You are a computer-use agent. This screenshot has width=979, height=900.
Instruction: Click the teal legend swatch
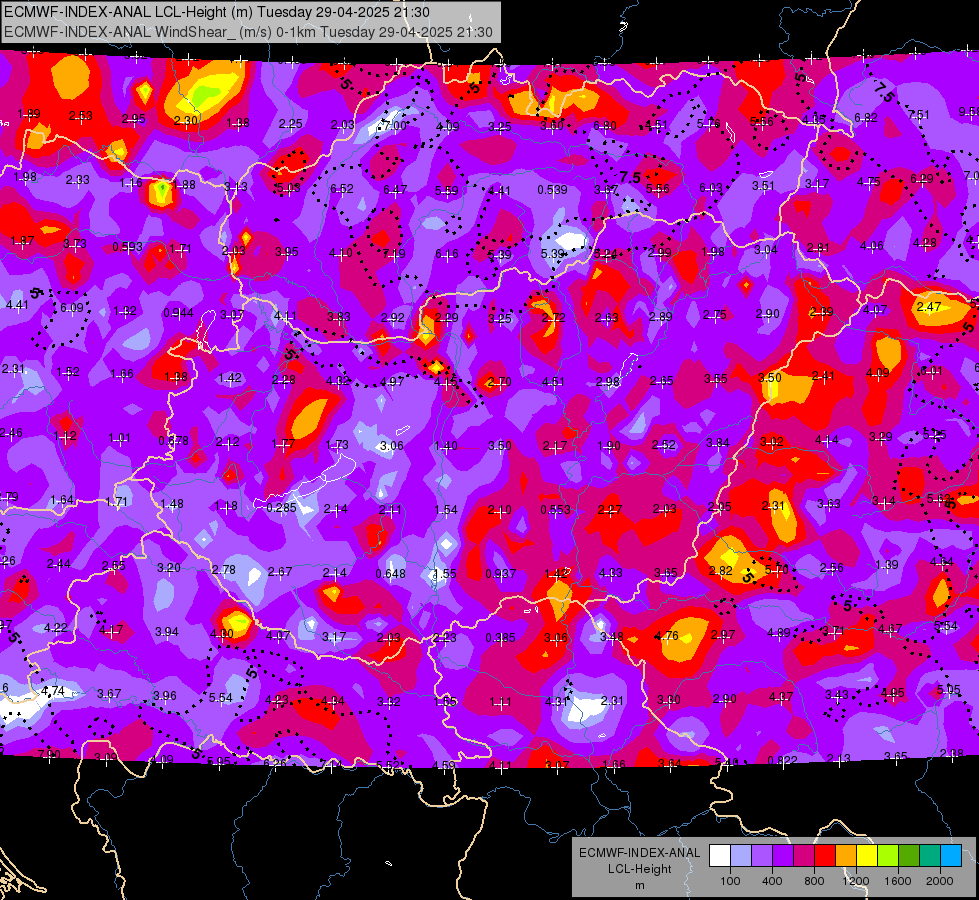tap(930, 856)
